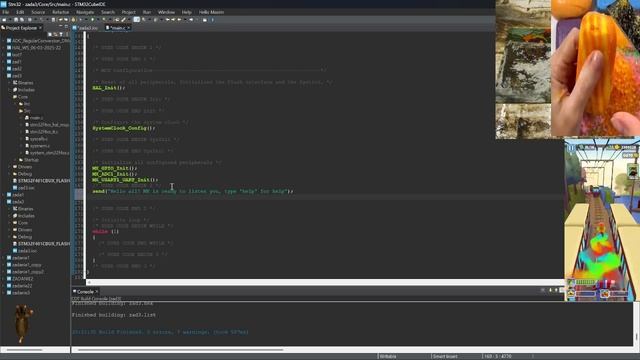640x360 pixels.
Task: Open the Project Explorer view menu icon
Action: point(67,34)
